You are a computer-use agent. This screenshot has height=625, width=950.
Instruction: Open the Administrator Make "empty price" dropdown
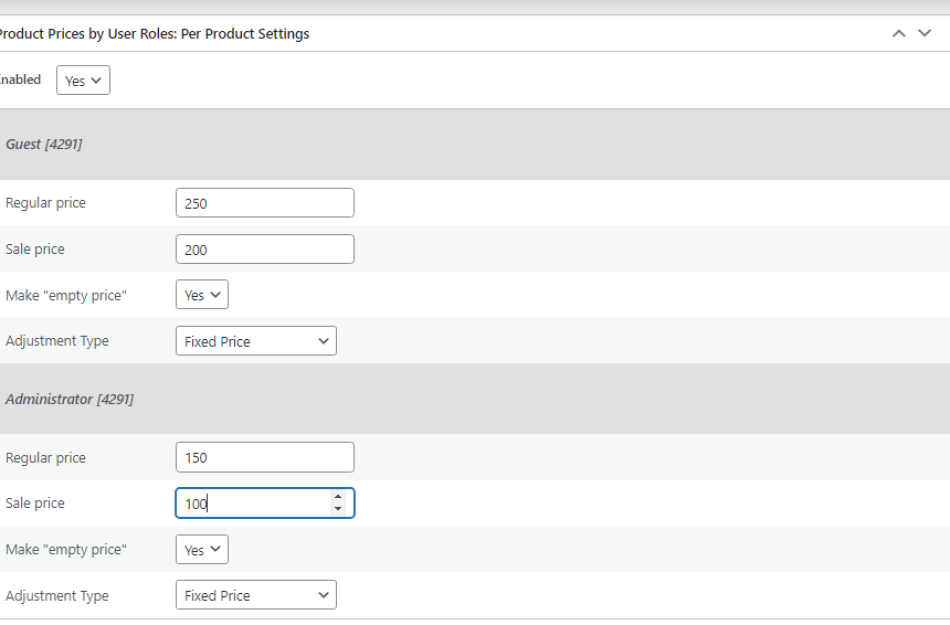(202, 549)
